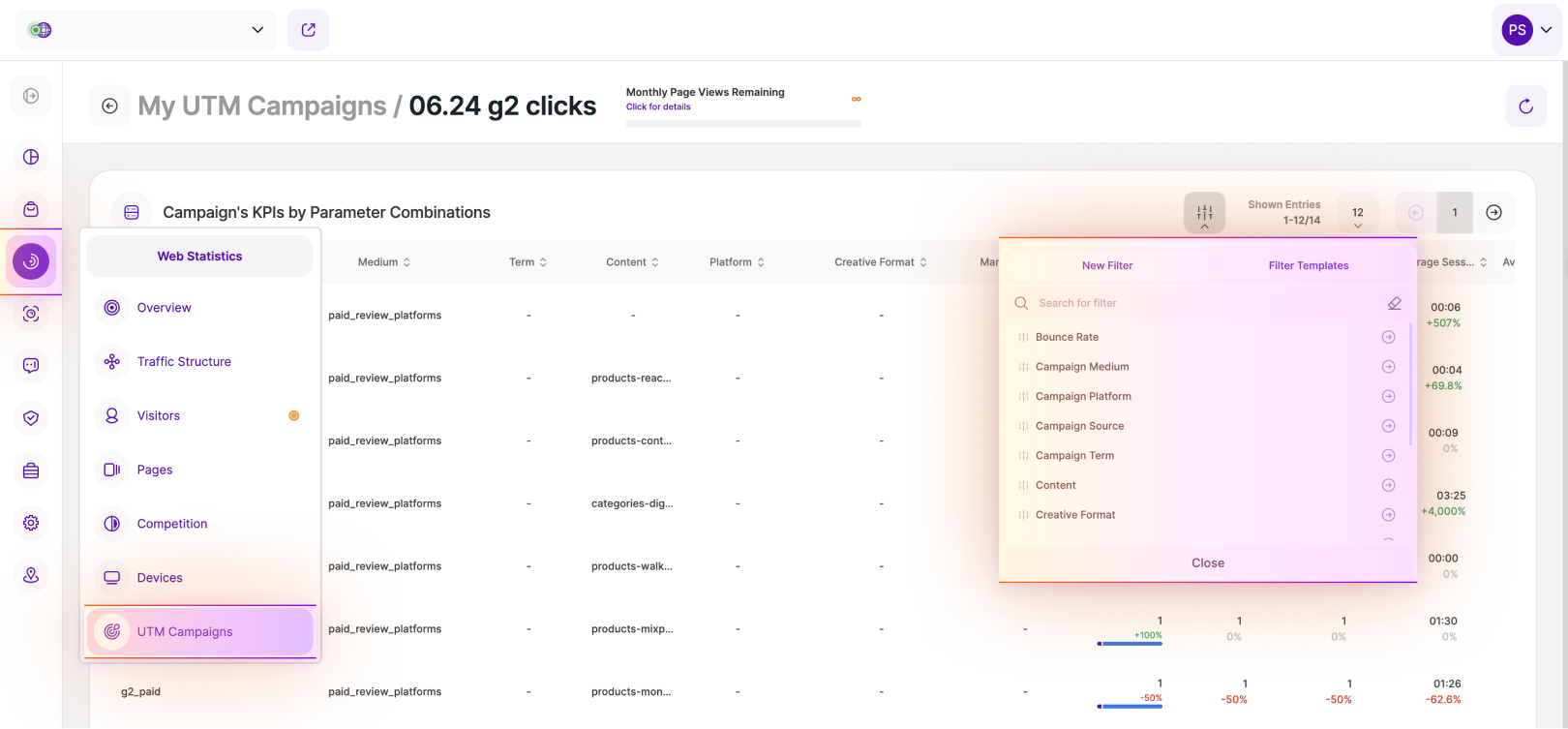Go to next page of table entries
Image resolution: width=1568 pixels, height=729 pixels.
1493,213
